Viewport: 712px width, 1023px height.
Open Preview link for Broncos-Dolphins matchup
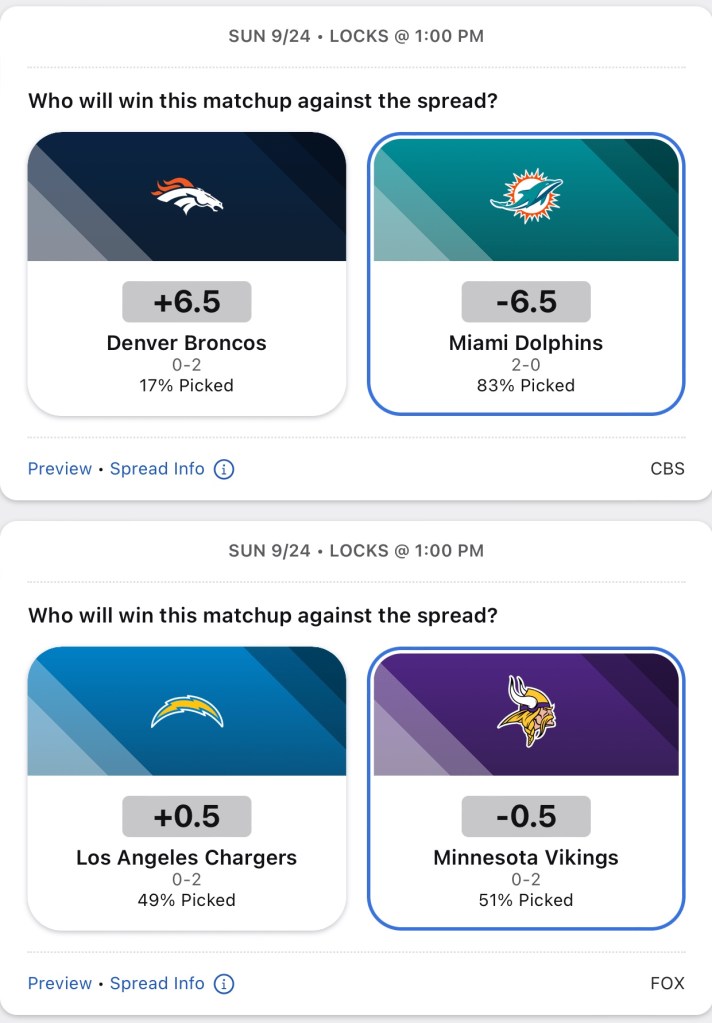(x=59, y=469)
